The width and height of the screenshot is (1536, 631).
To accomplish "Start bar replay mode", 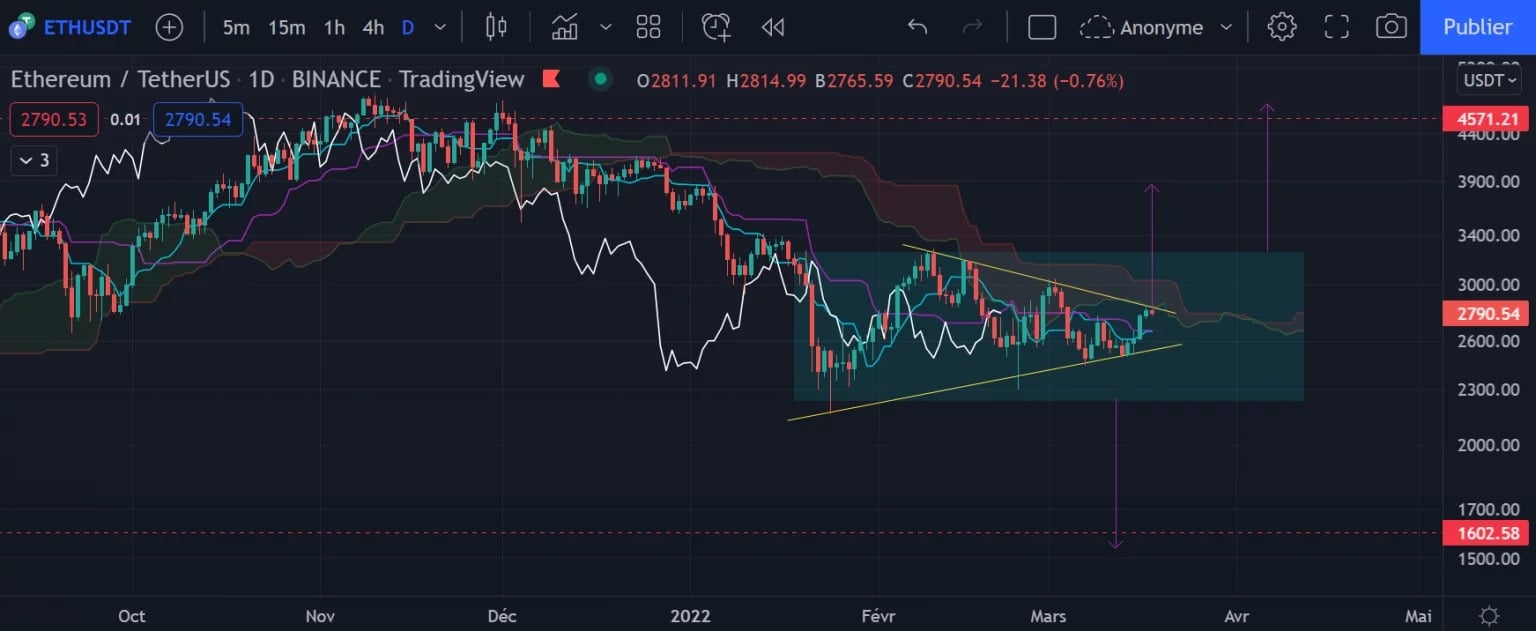I will pos(772,27).
